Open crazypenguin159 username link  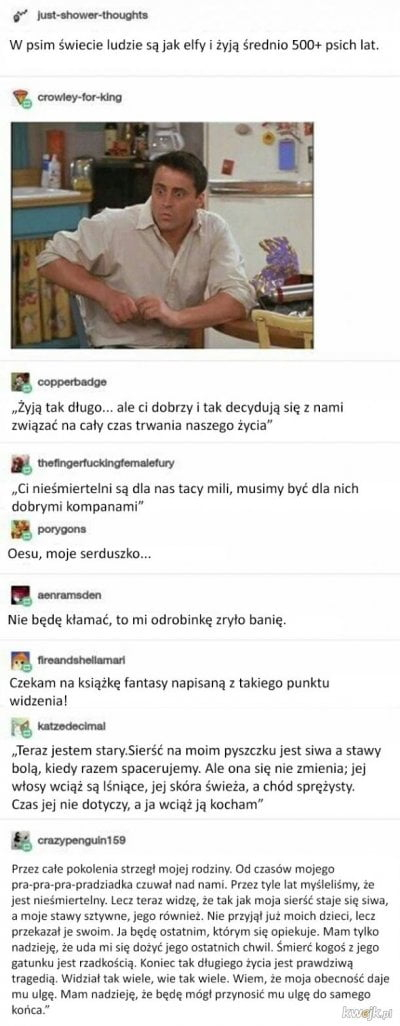point(82,840)
